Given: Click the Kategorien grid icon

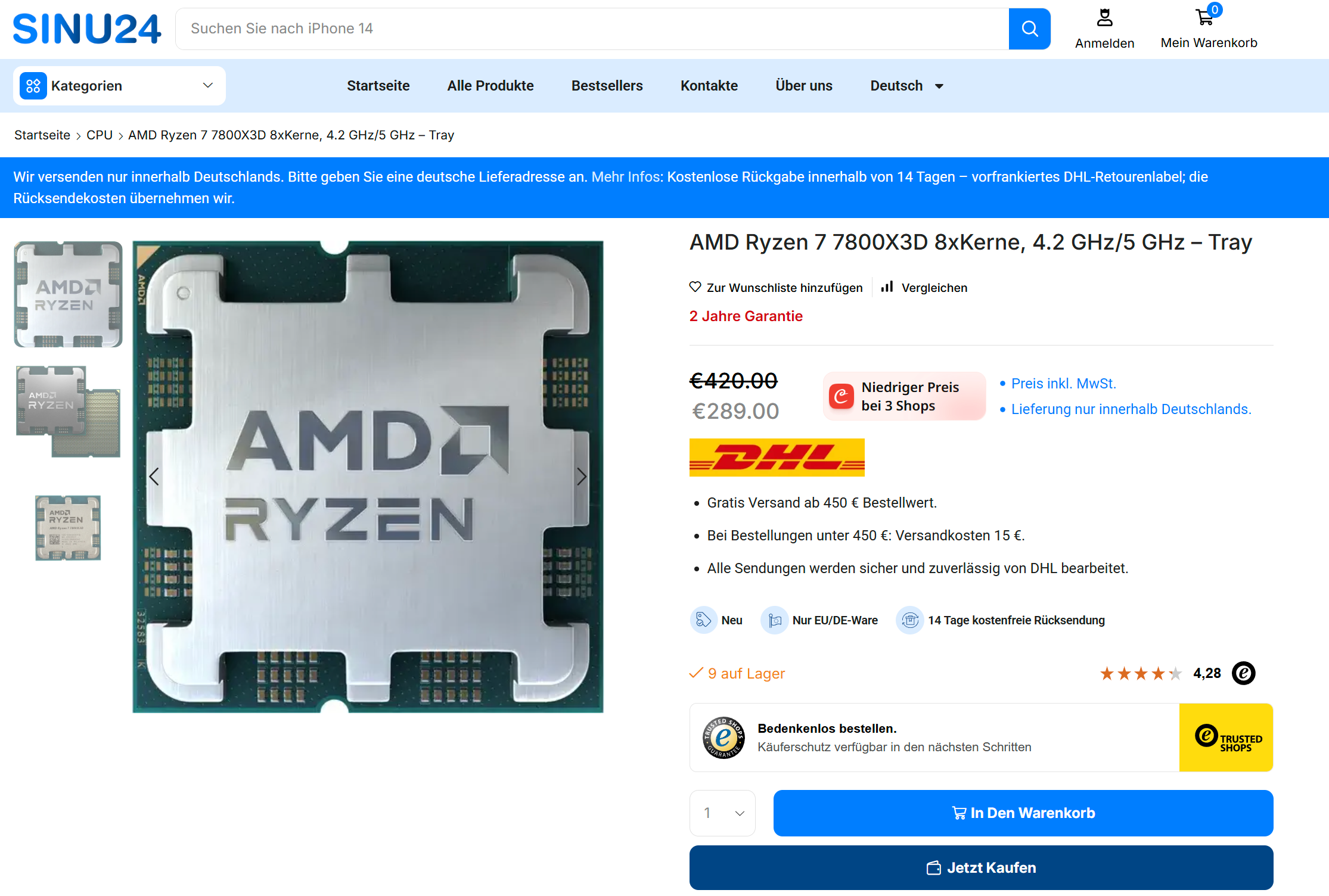Looking at the screenshot, I should tap(33, 86).
